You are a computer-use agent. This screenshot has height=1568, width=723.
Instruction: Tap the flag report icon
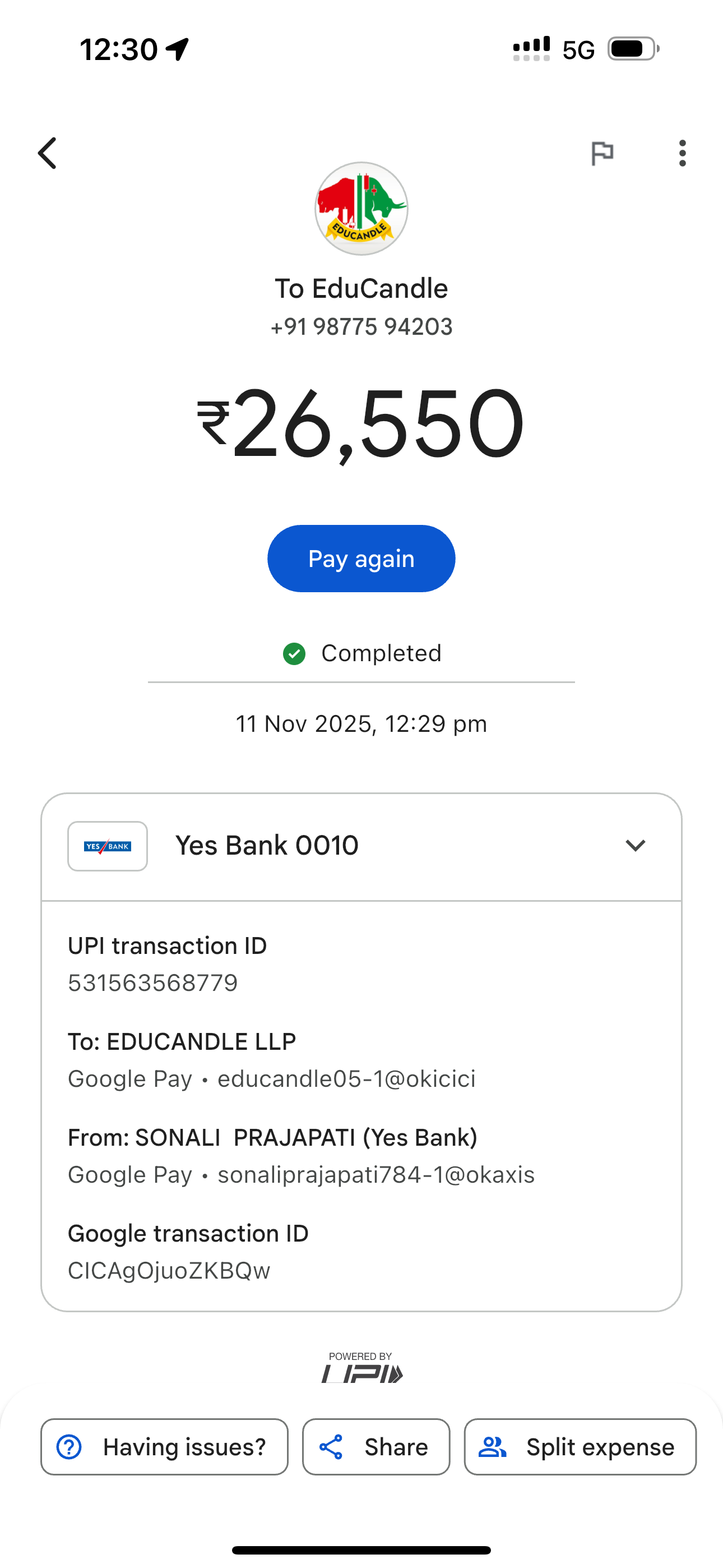tap(602, 153)
